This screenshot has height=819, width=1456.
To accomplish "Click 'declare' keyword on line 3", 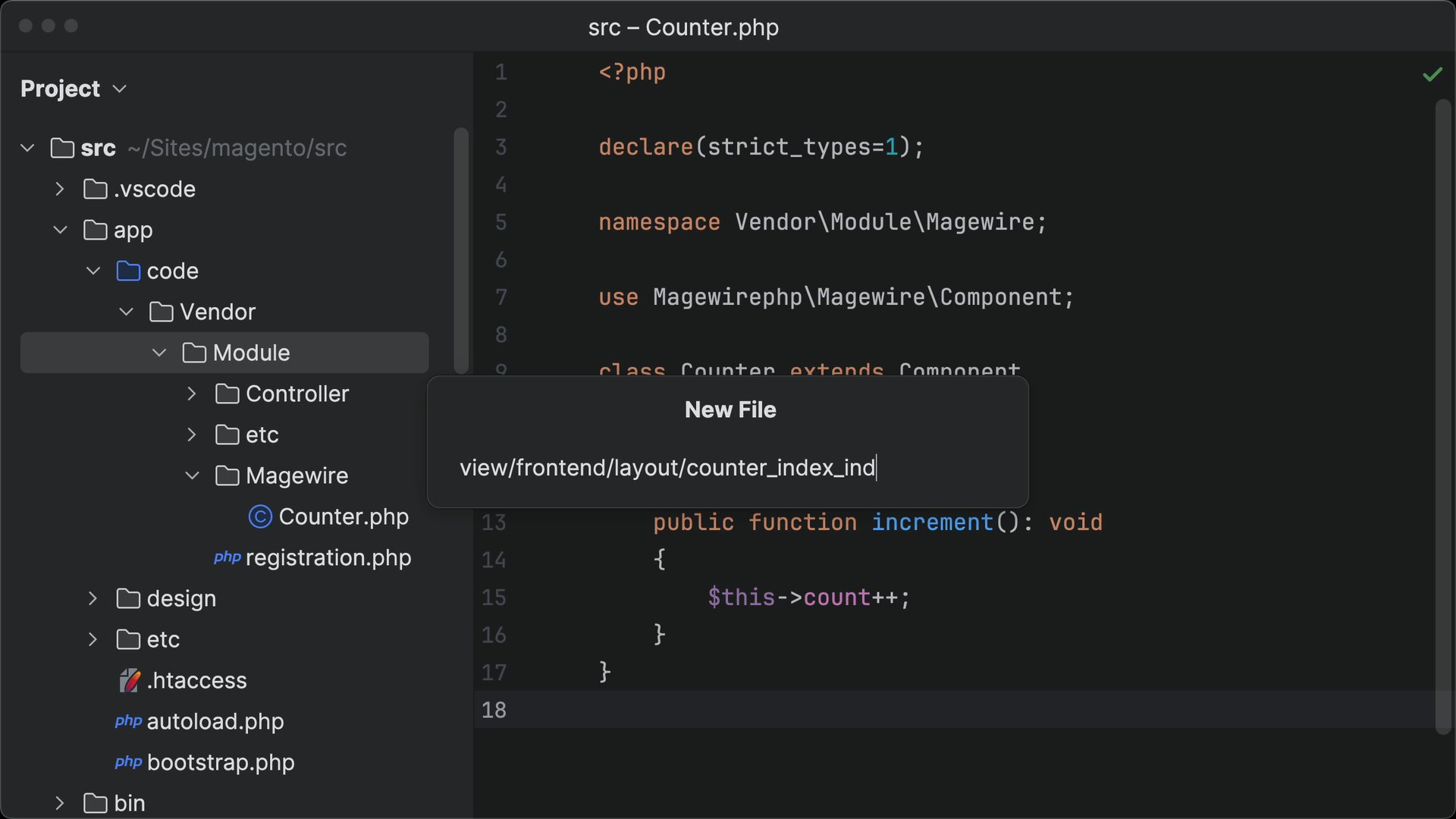I will tap(645, 146).
